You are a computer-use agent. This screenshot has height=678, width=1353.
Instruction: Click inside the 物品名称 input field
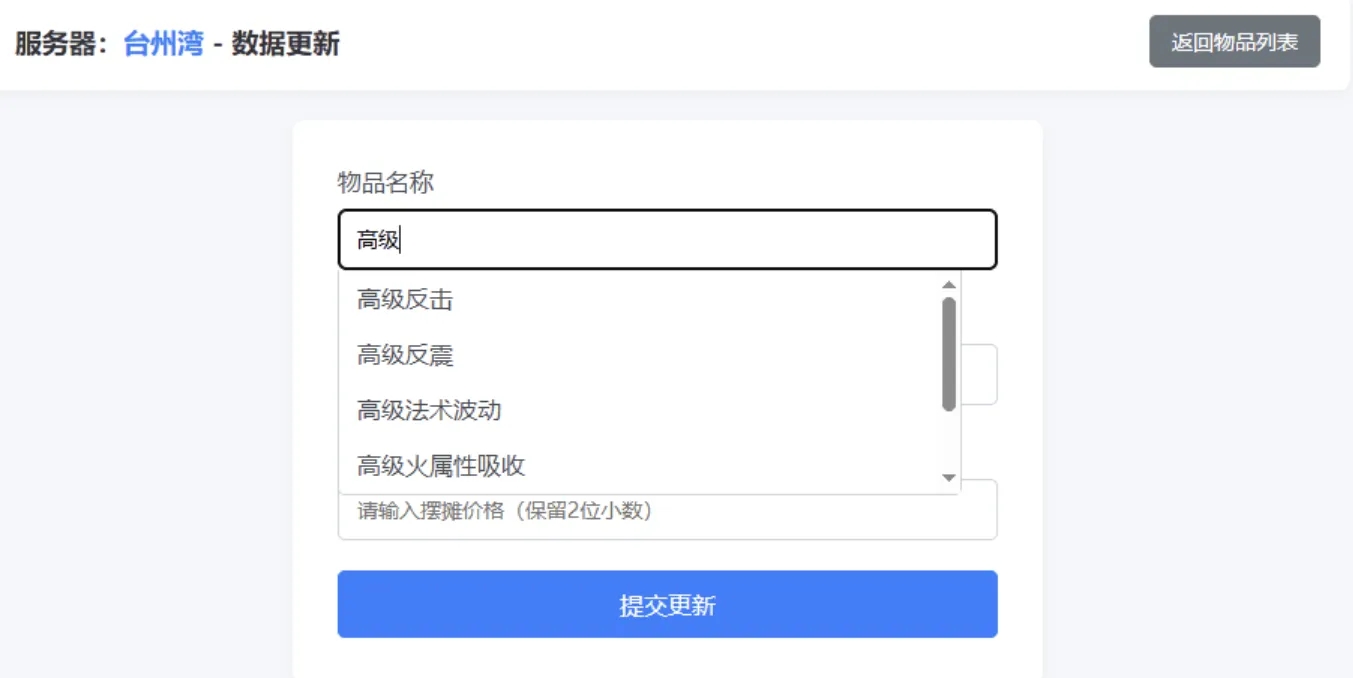point(667,238)
